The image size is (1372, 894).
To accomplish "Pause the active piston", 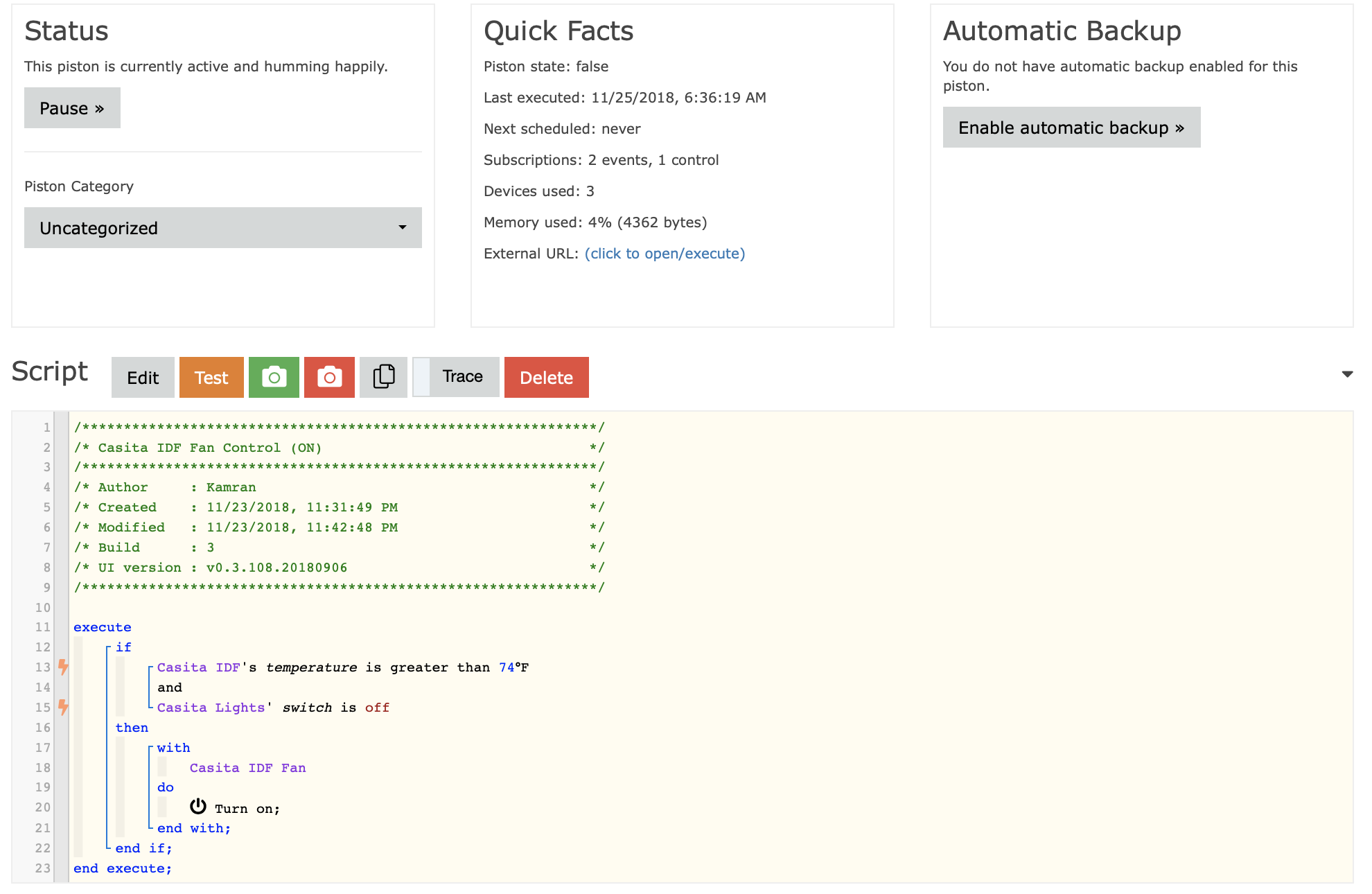I will 72,107.
